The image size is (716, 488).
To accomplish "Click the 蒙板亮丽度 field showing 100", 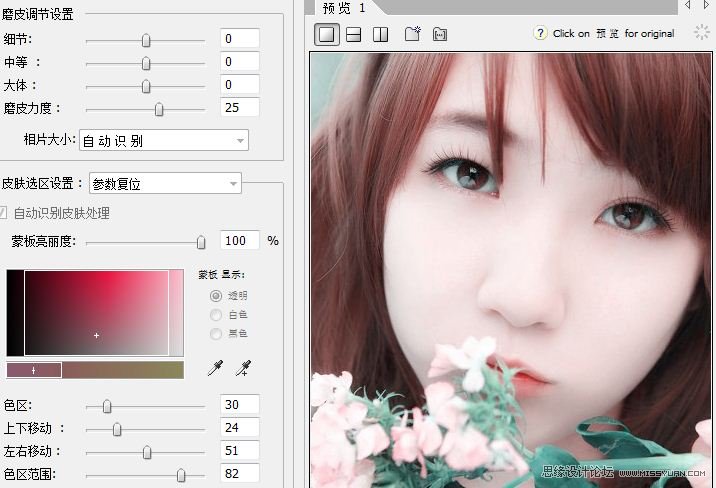I will 240,240.
